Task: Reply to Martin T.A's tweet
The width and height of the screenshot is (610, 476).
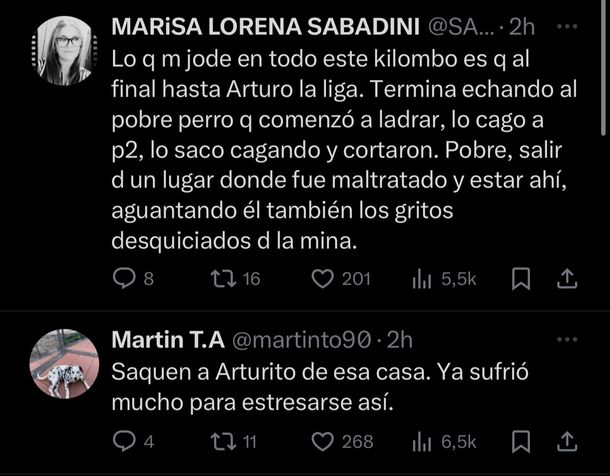Action: (124, 441)
